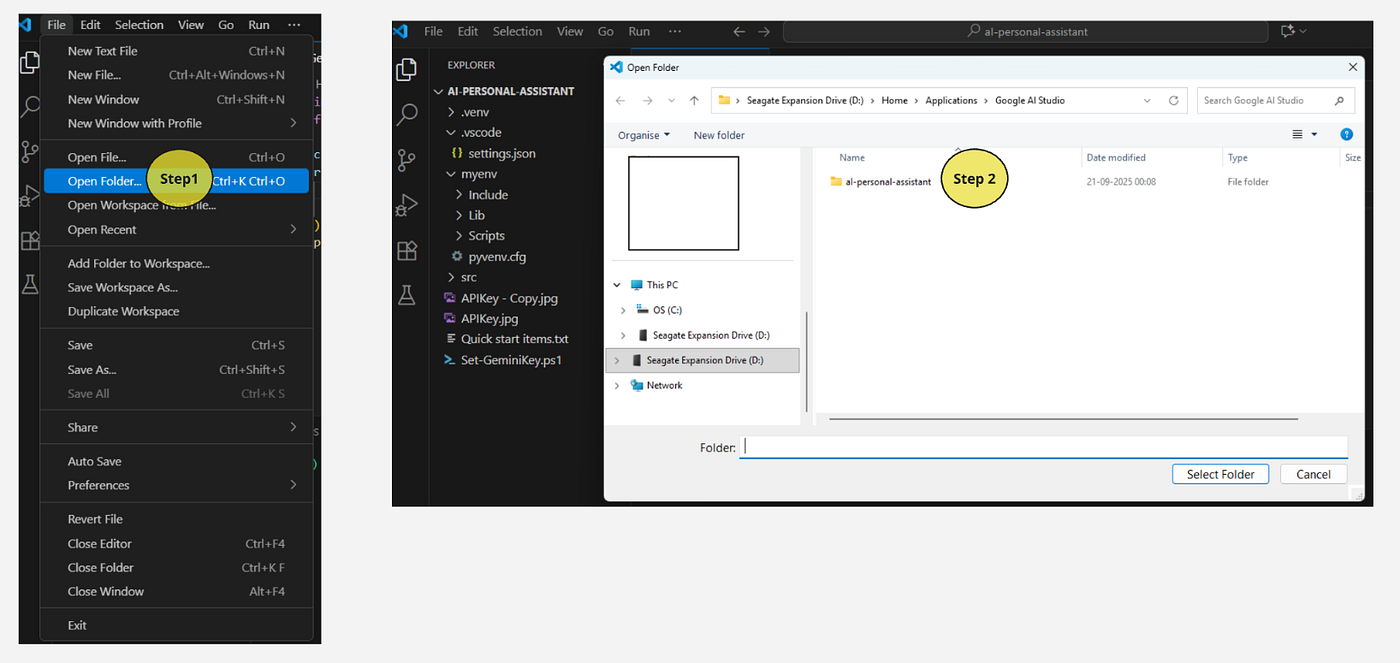Refresh the Open Folder dialog address bar
Viewport: 1400px width, 663px height.
(x=1176, y=100)
